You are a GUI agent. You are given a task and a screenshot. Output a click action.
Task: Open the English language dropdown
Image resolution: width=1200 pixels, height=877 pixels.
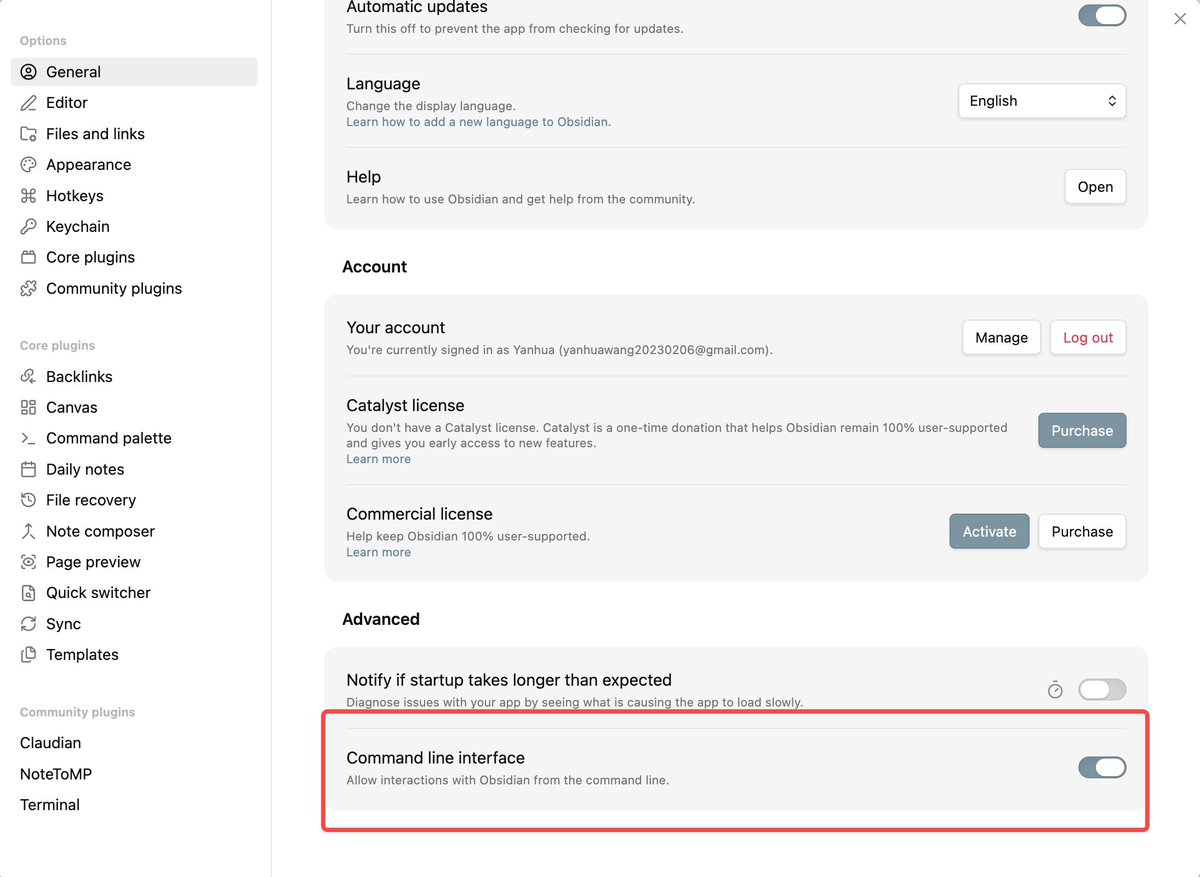point(1042,101)
